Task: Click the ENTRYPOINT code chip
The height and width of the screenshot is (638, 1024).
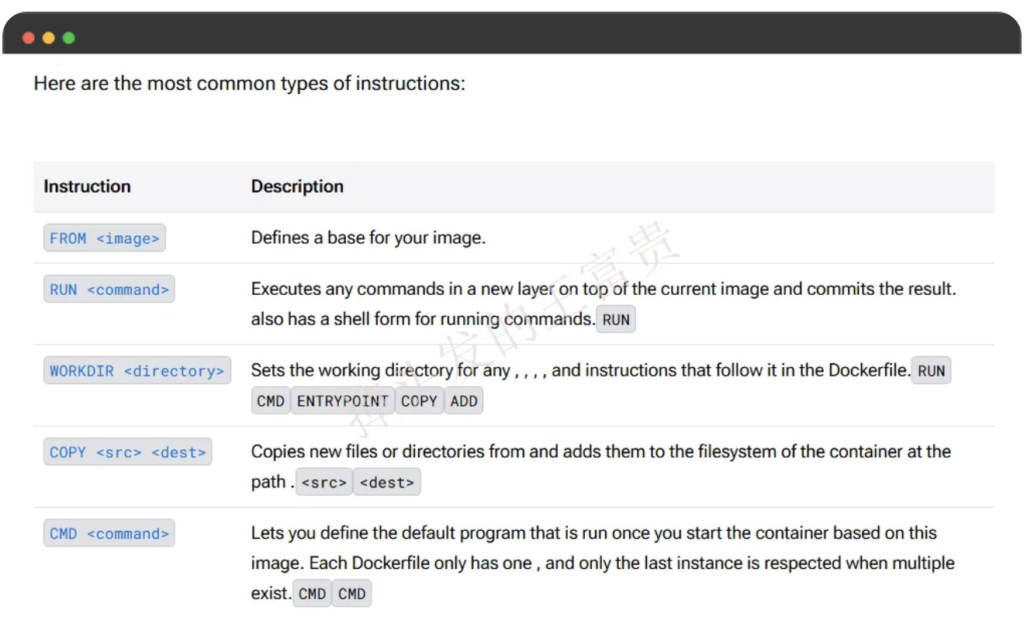Action: point(342,401)
